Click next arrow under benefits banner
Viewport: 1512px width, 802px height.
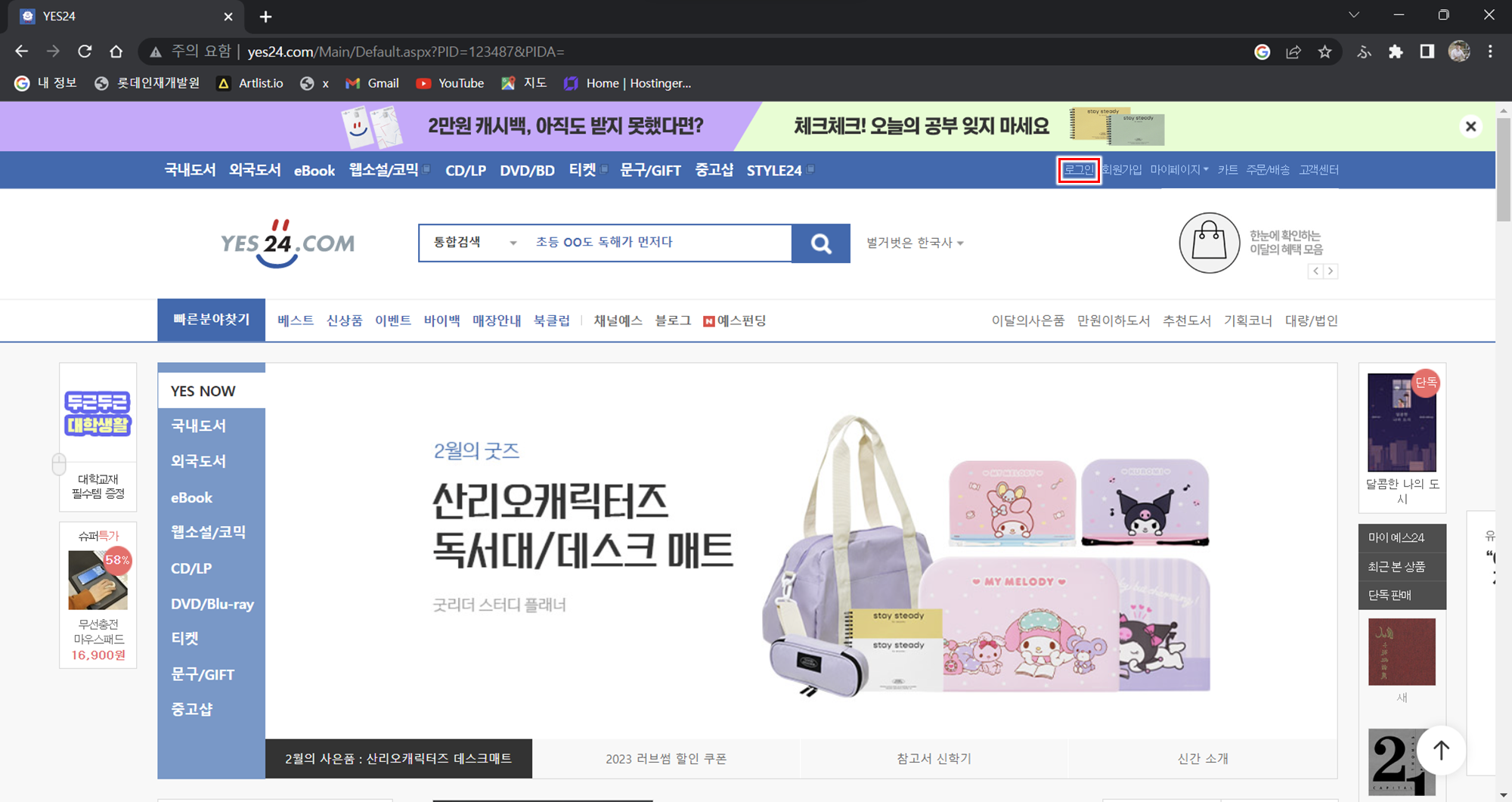1331,271
